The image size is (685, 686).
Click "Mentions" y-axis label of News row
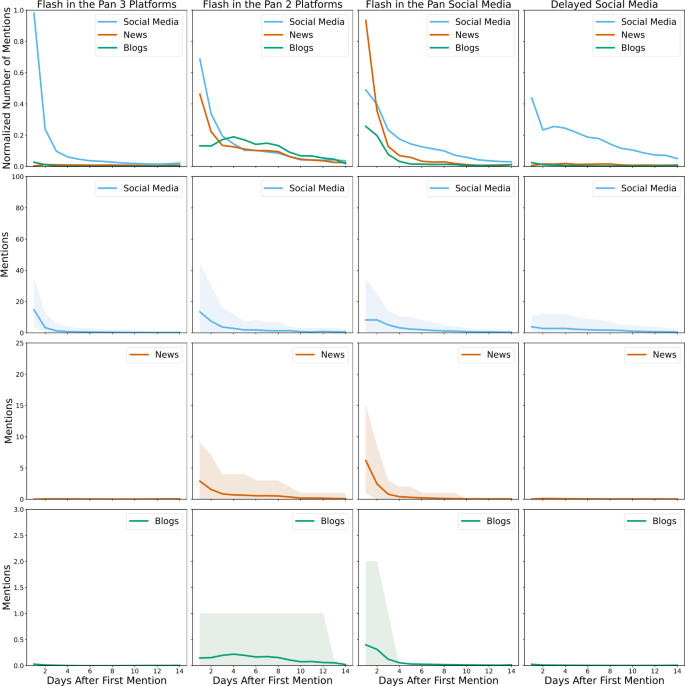(8, 421)
